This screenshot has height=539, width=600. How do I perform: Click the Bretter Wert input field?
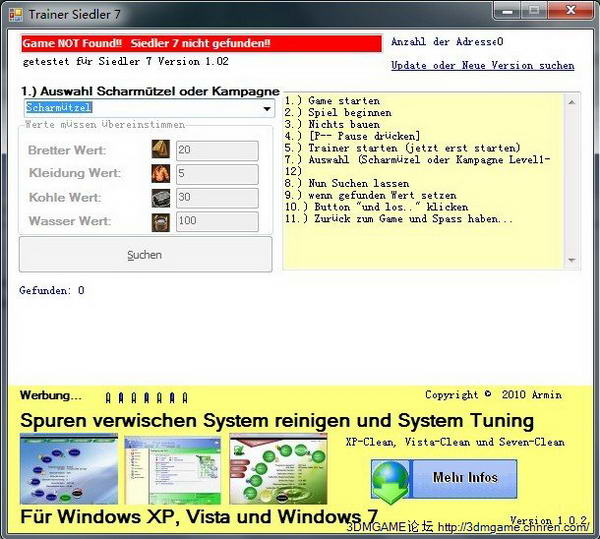(216, 150)
